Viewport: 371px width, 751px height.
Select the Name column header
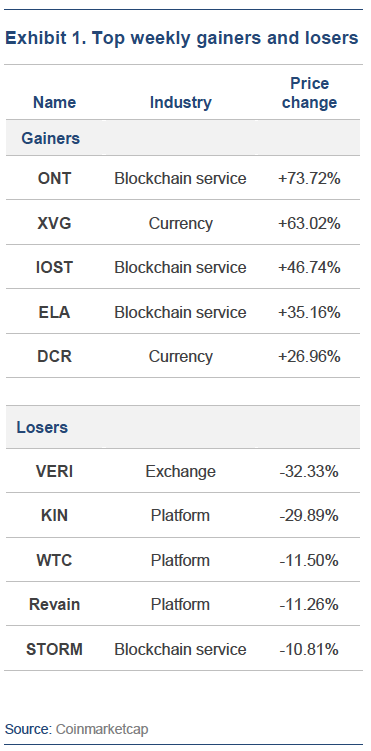[54, 102]
